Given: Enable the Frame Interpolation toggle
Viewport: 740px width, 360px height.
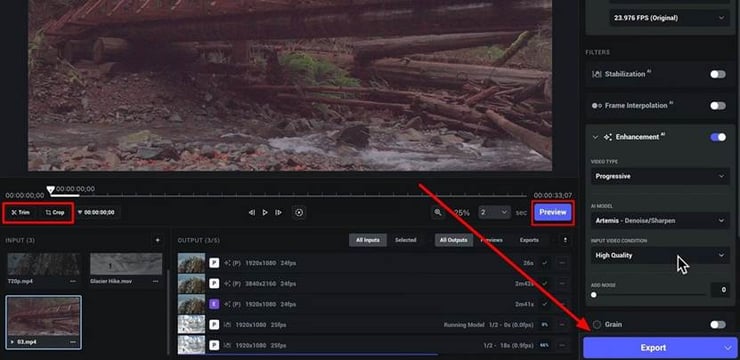Looking at the screenshot, I should [718, 106].
